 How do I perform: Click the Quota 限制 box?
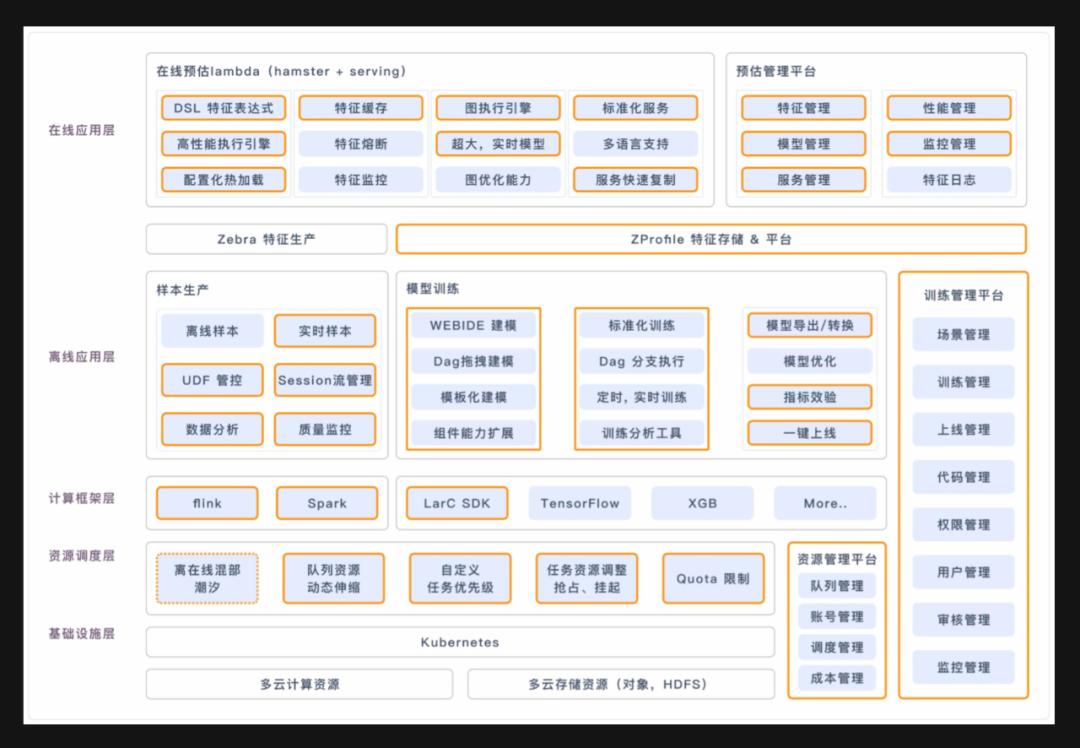click(x=714, y=579)
